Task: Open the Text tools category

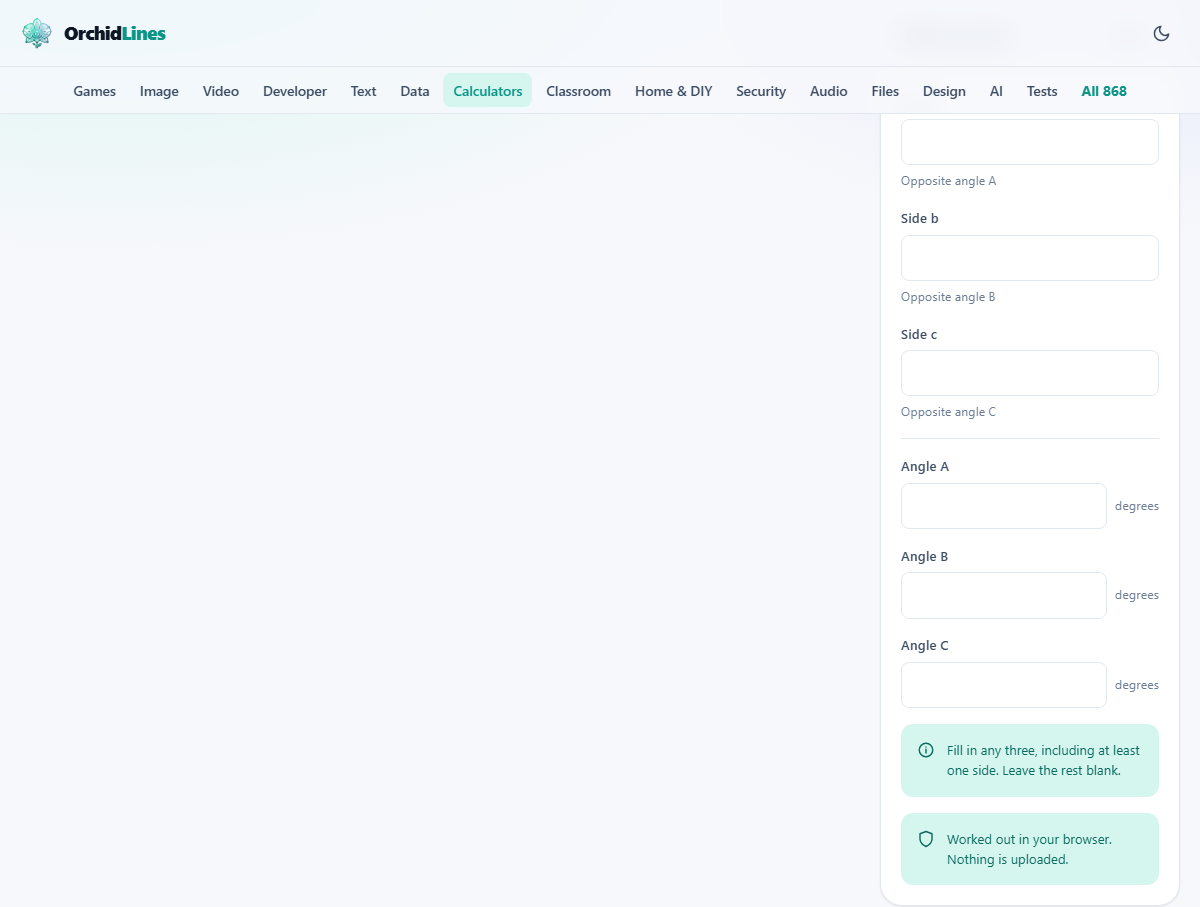Action: (363, 91)
